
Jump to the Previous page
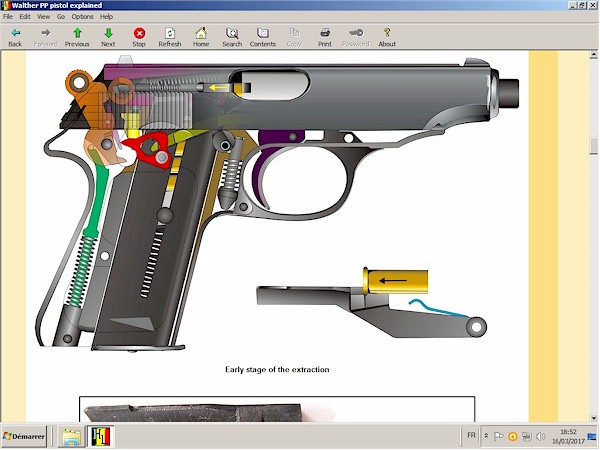click(x=77, y=37)
